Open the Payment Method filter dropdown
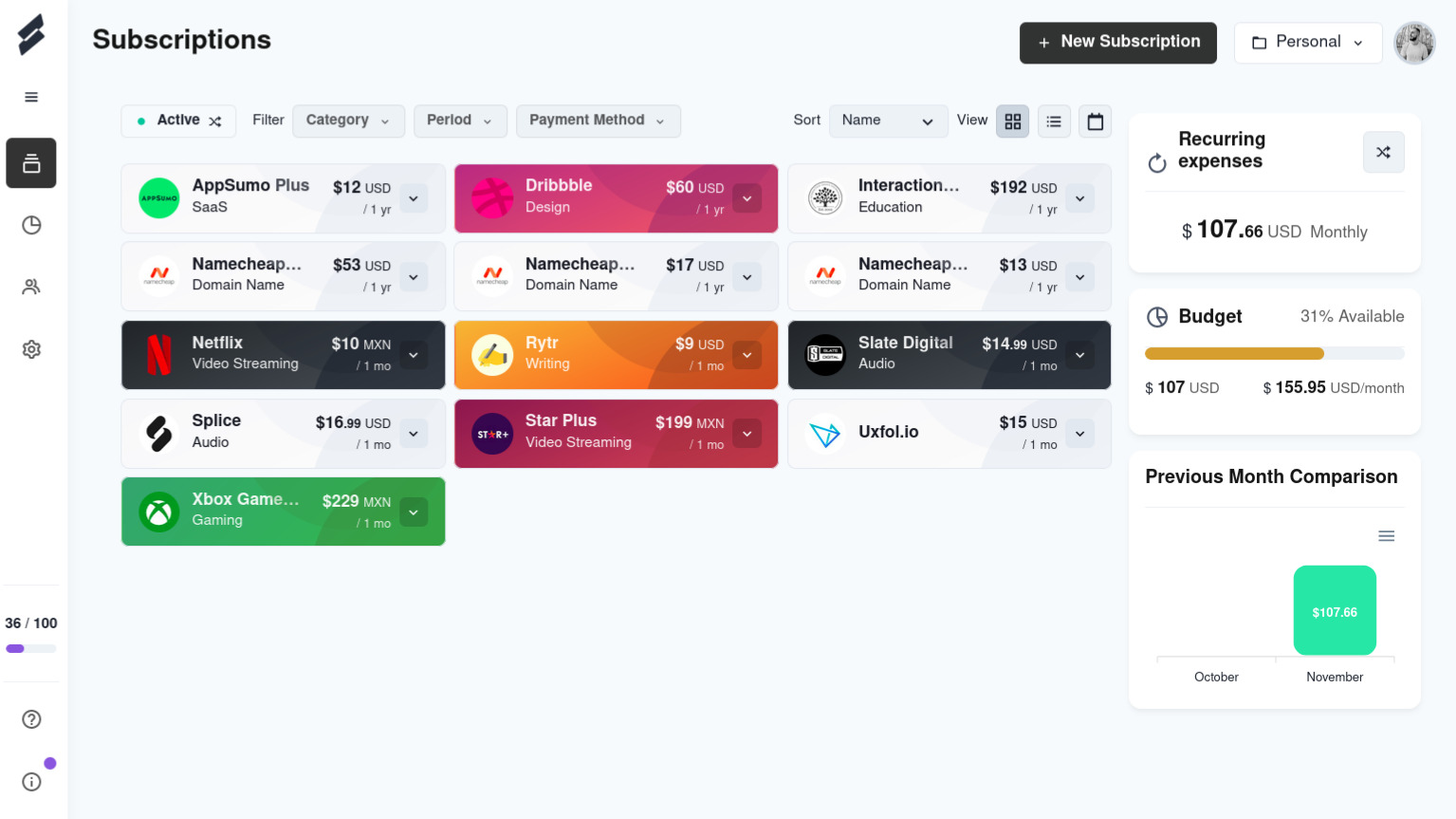Image resolution: width=1456 pixels, height=819 pixels. coord(598,121)
